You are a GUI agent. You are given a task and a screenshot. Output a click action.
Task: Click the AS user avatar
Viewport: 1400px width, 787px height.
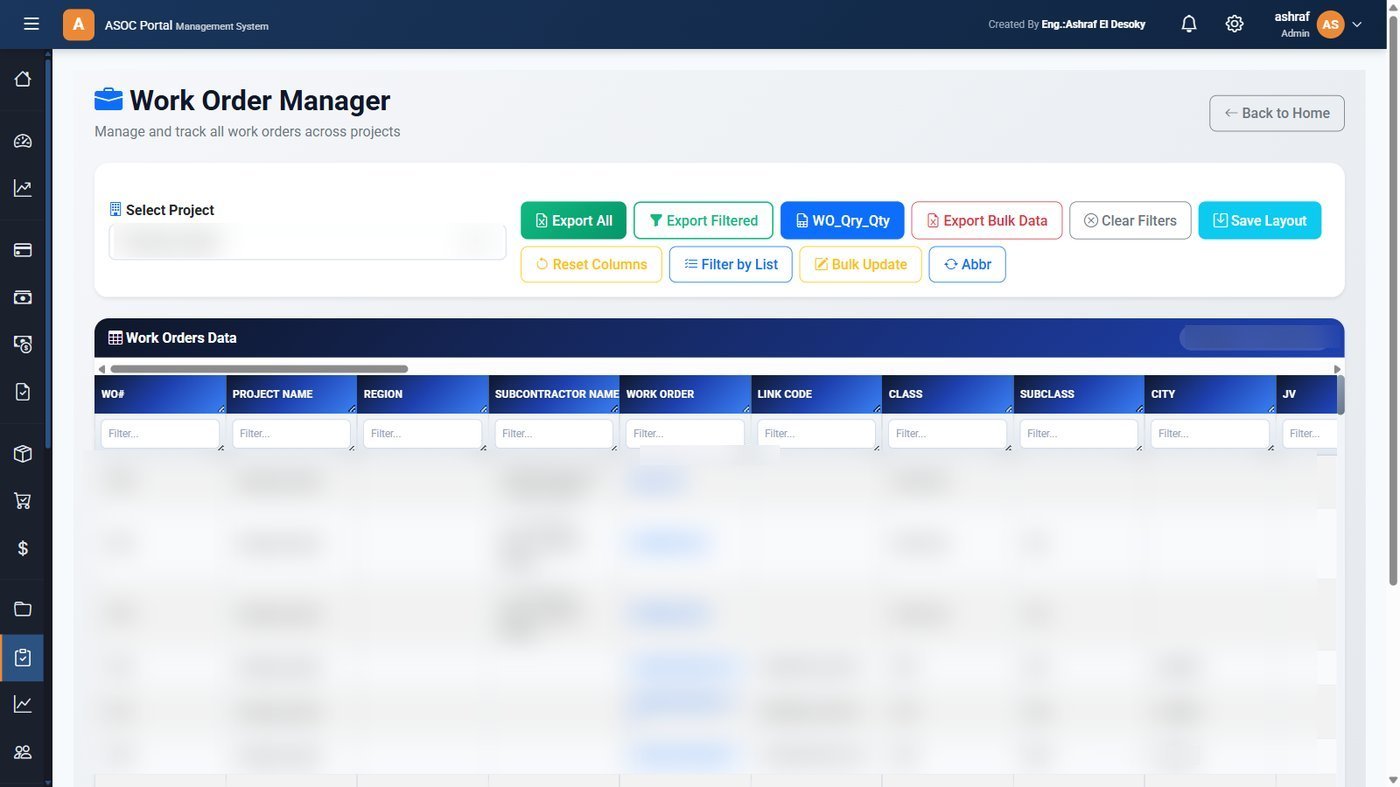point(1330,24)
